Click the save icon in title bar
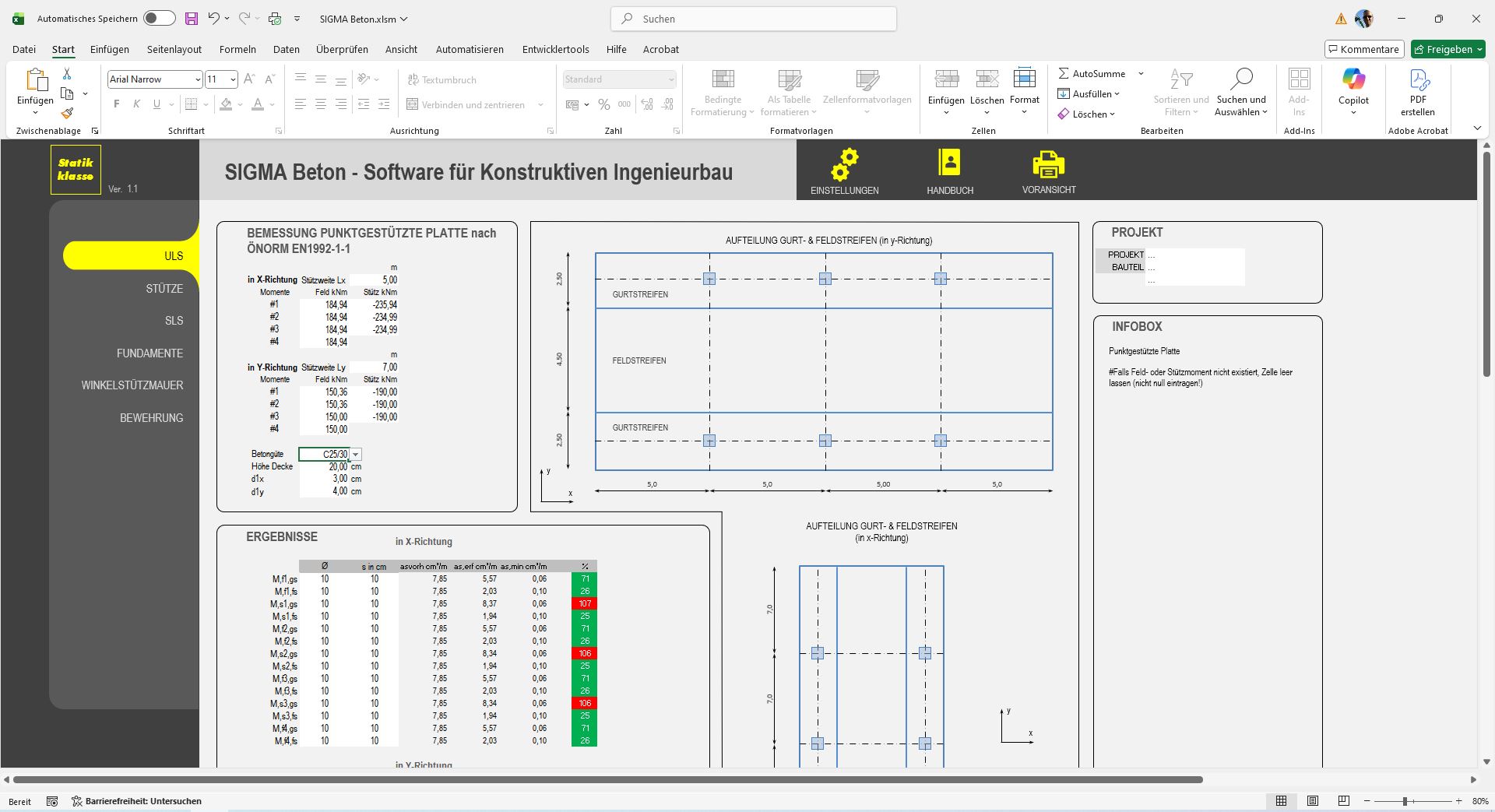This screenshot has height=812, width=1495. coord(191,19)
